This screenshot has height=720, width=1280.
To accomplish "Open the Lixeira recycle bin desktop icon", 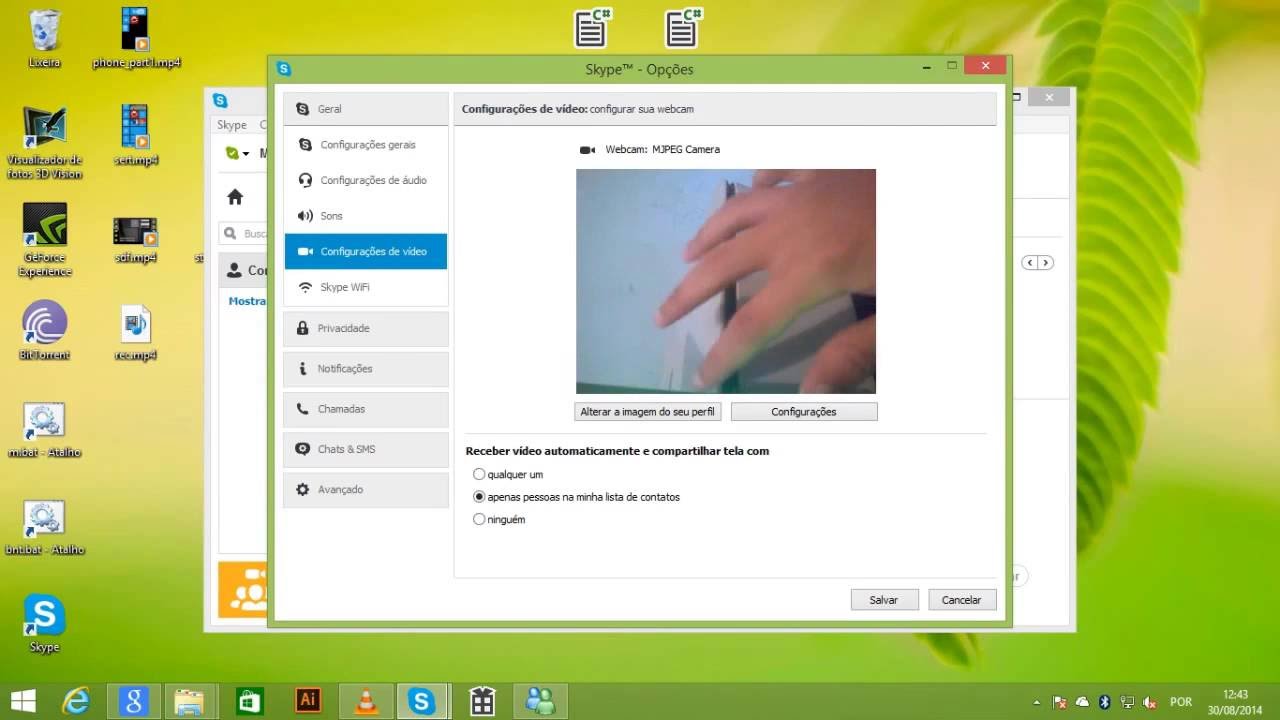I will pyautogui.click(x=45, y=38).
